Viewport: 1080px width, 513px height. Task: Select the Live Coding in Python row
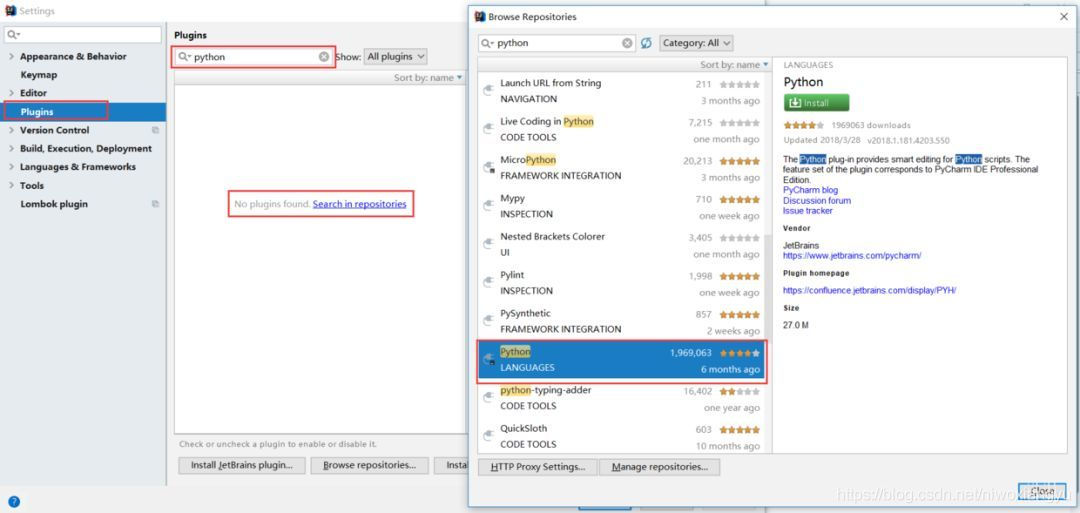click(x=621, y=130)
